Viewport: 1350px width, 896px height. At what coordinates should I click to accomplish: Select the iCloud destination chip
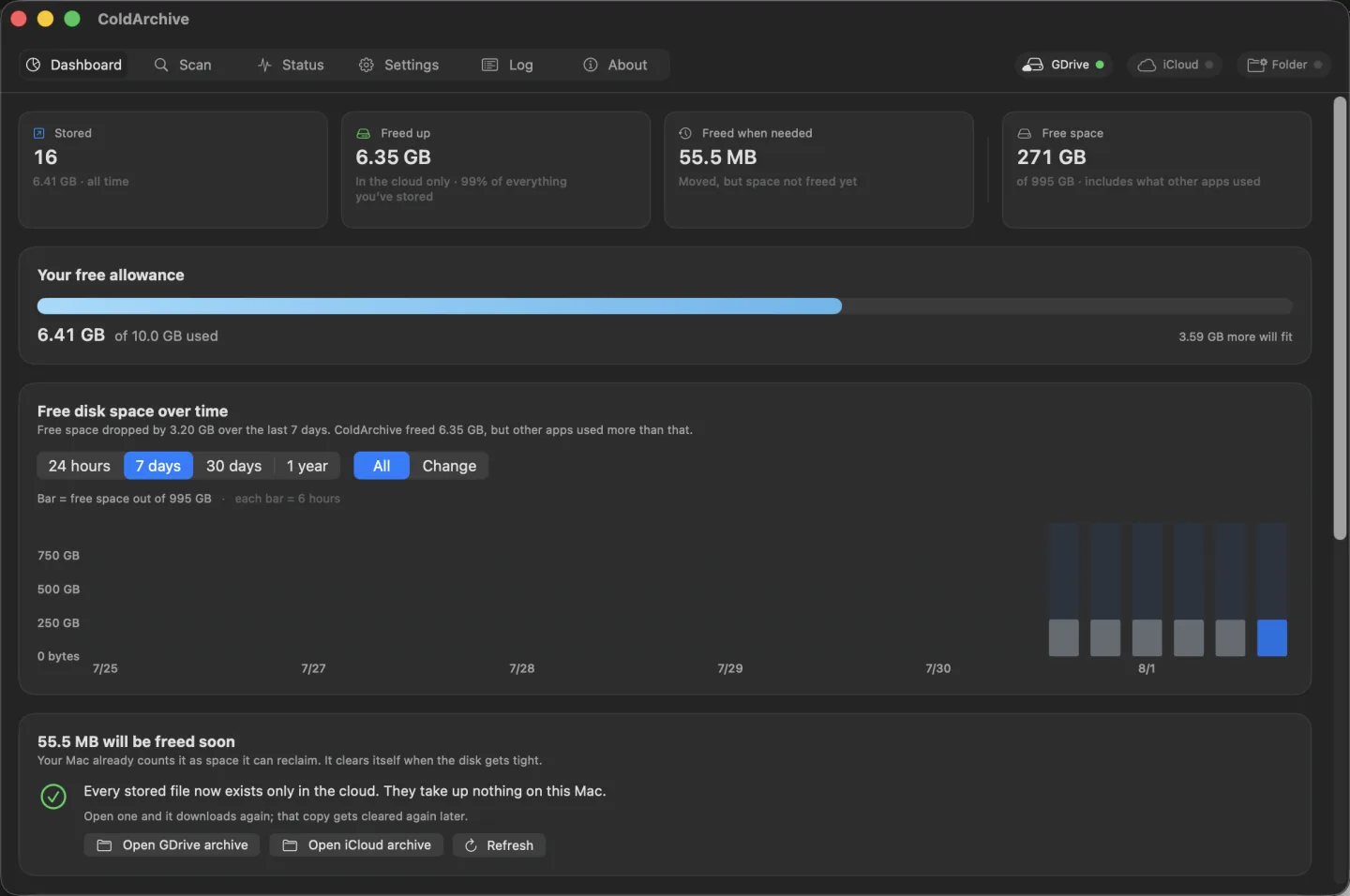click(x=1175, y=65)
